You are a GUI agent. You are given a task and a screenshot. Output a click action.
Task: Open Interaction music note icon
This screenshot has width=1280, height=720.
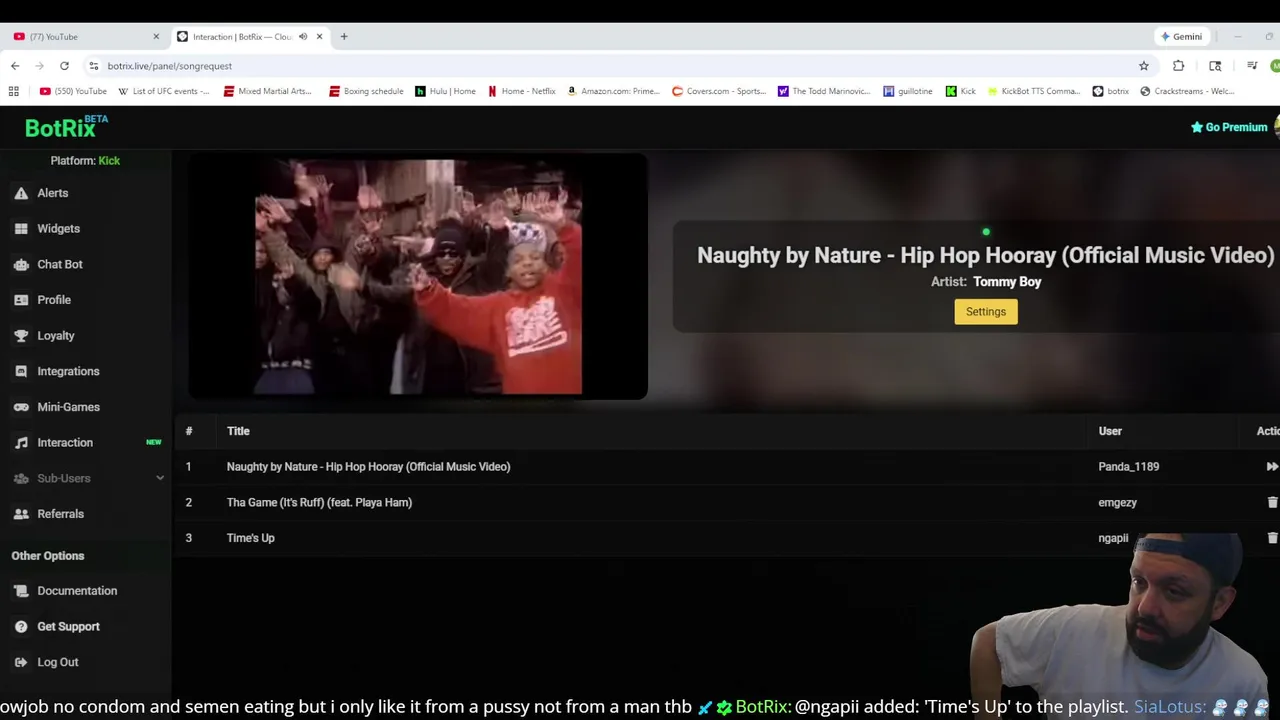pos(21,443)
